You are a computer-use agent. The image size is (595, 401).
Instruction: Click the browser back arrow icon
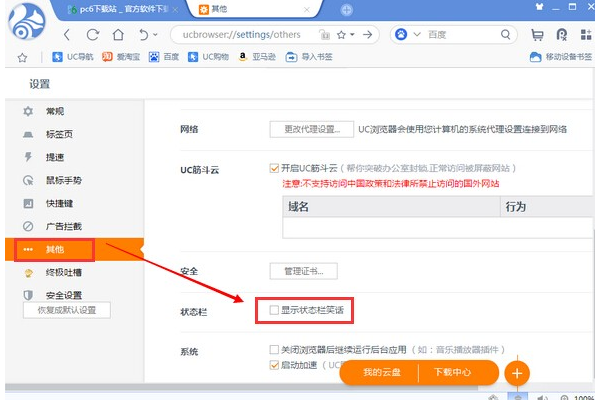67,35
